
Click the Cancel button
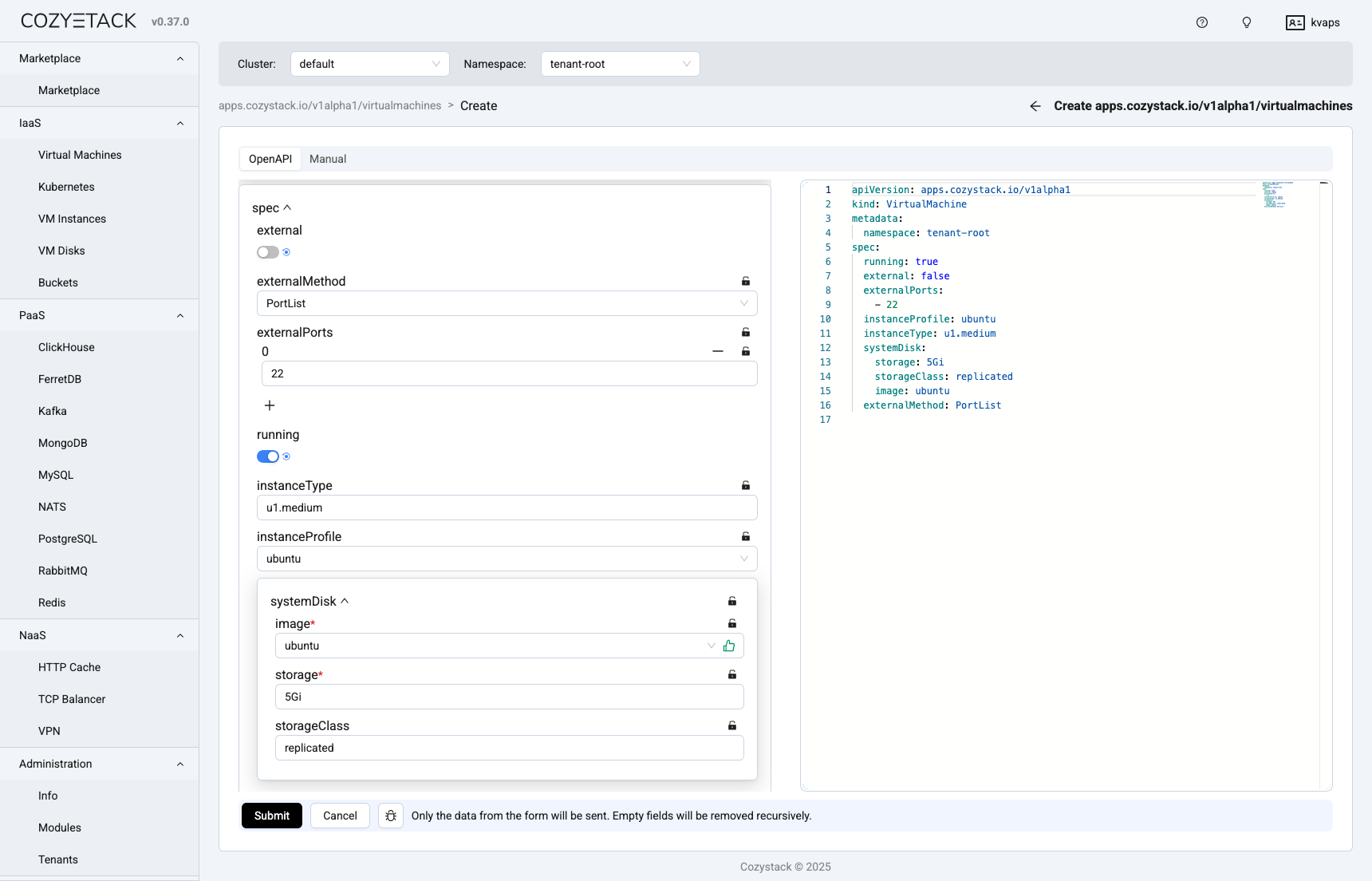340,816
